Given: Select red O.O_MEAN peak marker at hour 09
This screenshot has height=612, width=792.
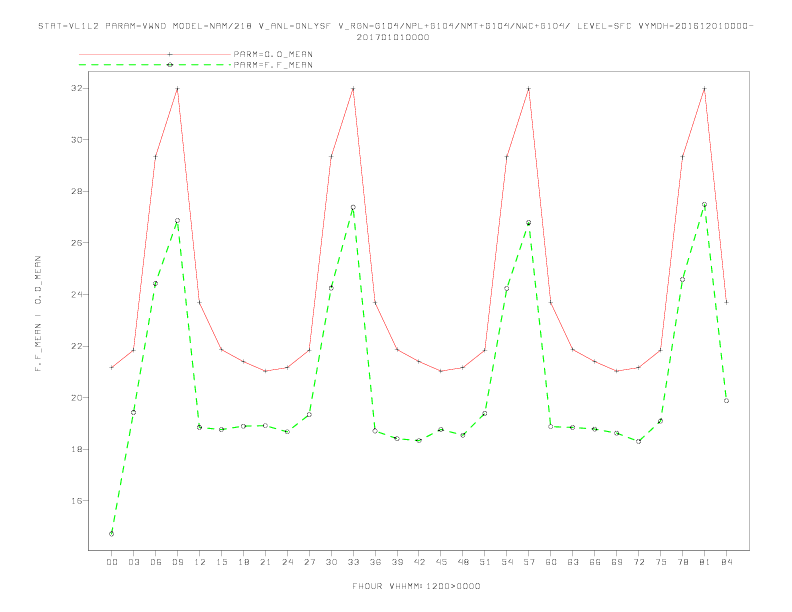Looking at the screenshot, I should [x=177, y=89].
